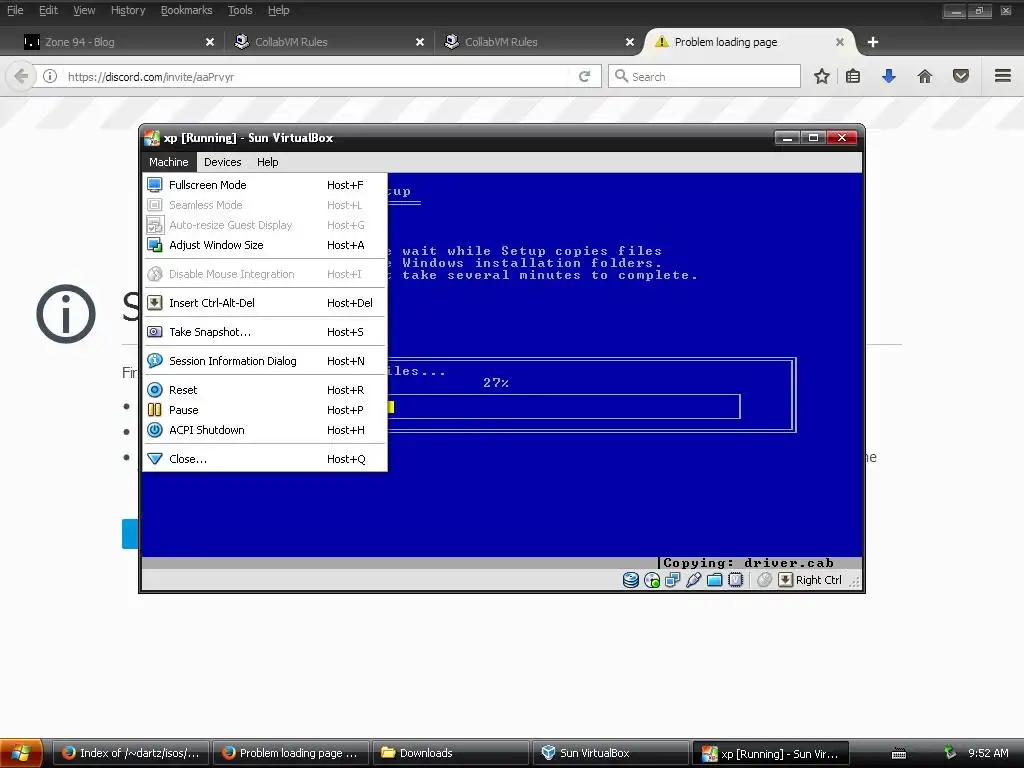
Task: Click the Reset circular icon
Action: click(155, 390)
